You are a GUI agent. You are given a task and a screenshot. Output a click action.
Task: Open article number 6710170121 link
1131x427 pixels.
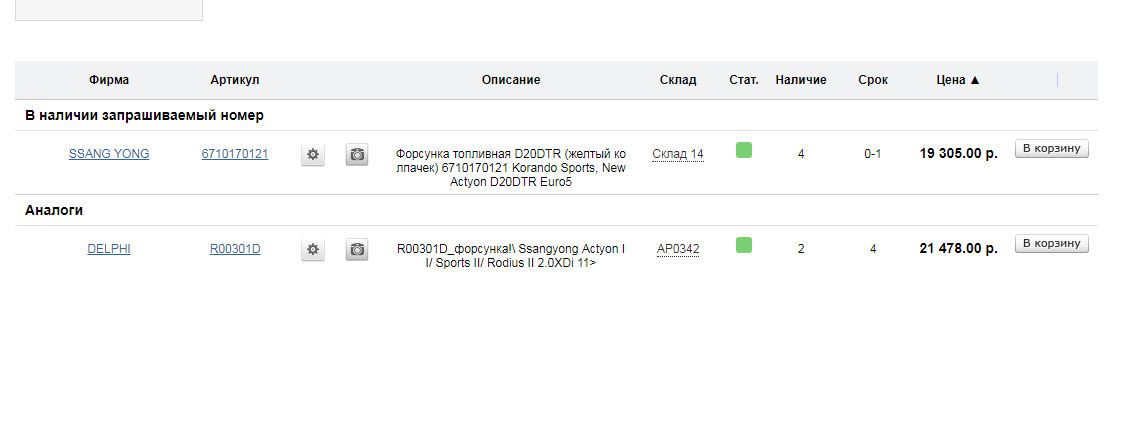coord(235,154)
